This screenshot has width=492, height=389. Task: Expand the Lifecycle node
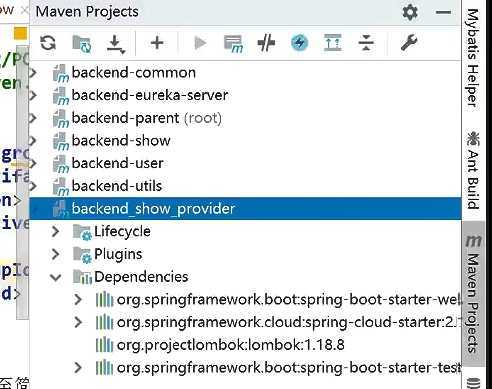tap(55, 231)
